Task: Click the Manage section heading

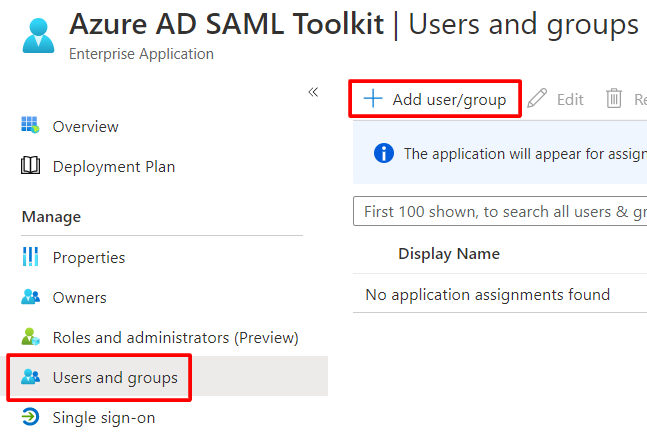Action: coord(51,217)
